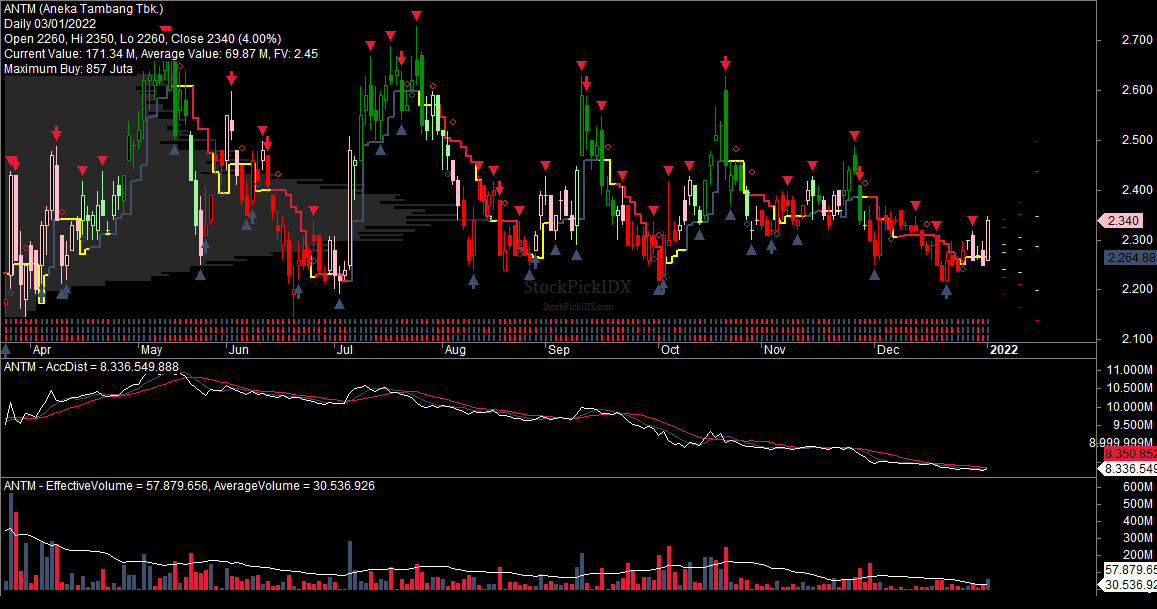Jump to Jun on the time axis
Screen dimensions: 1157x609
click(238, 349)
